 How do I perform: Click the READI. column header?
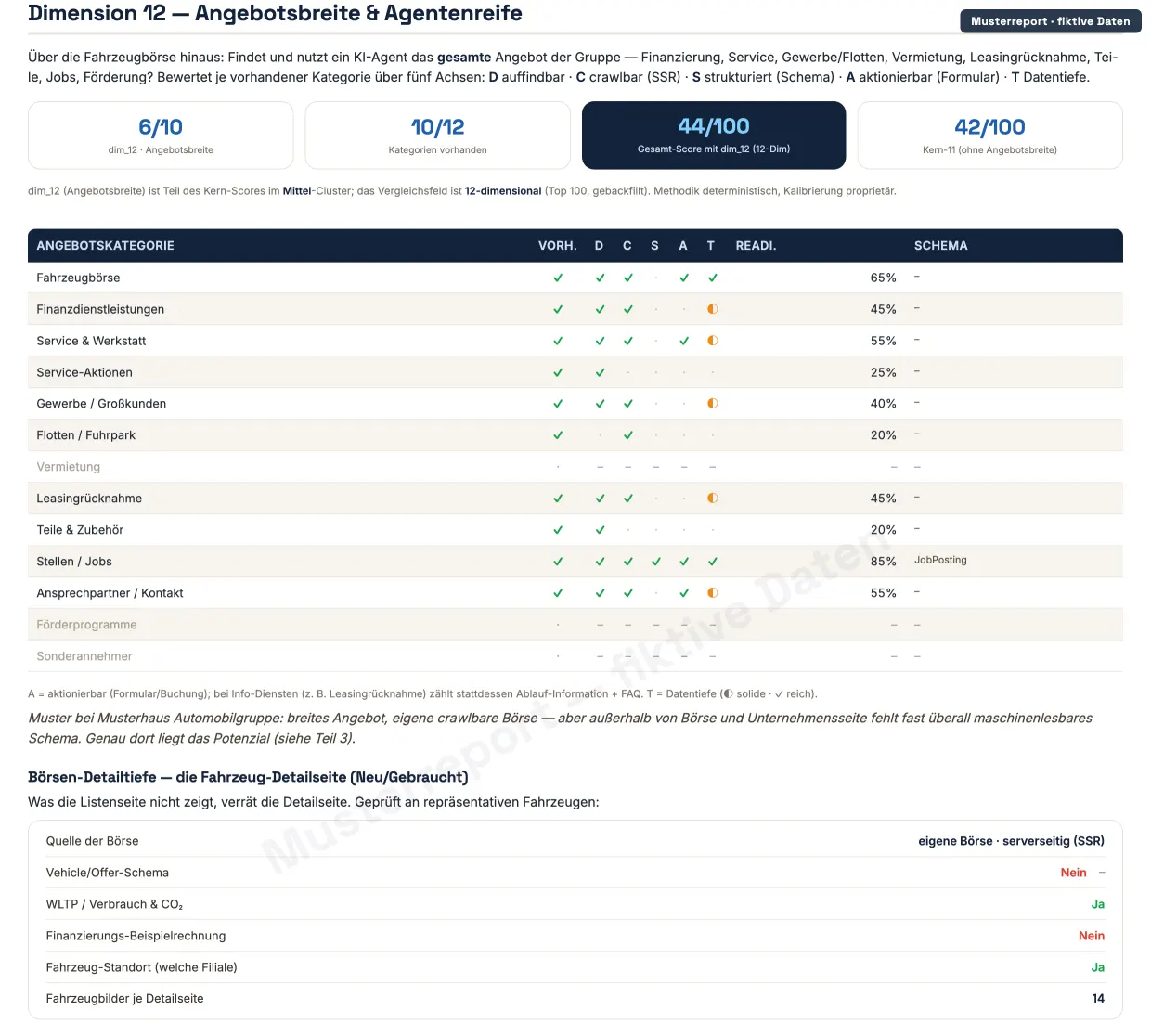(x=756, y=246)
